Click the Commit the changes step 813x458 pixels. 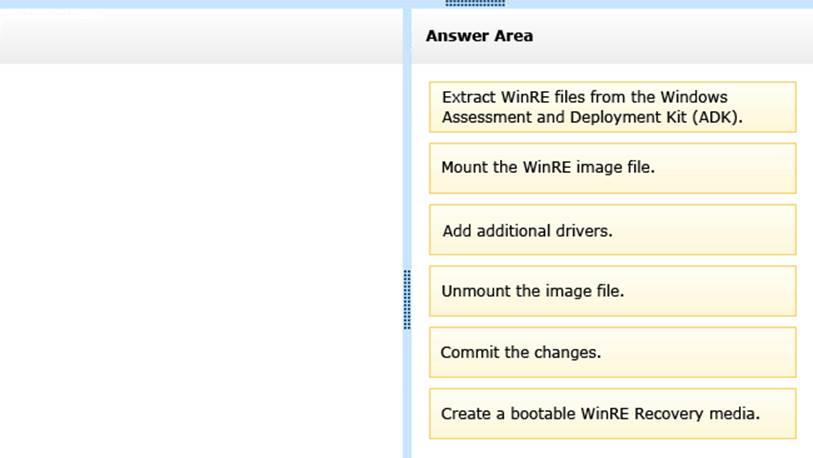tap(612, 352)
